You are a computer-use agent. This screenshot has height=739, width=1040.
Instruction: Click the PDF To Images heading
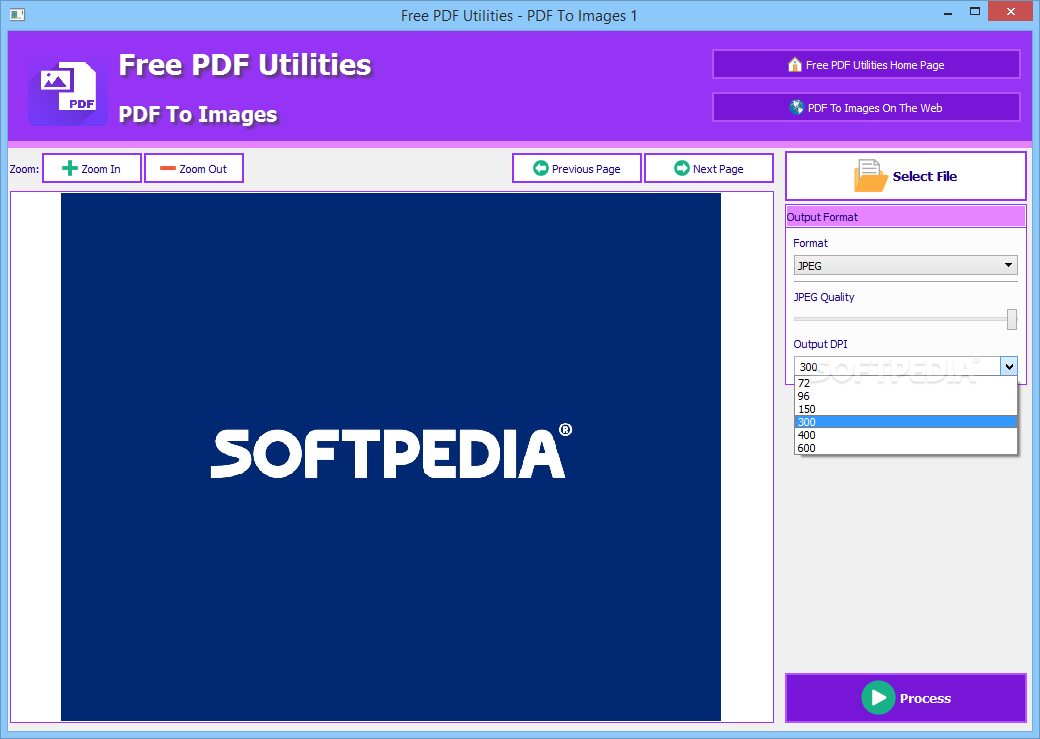coord(198,114)
